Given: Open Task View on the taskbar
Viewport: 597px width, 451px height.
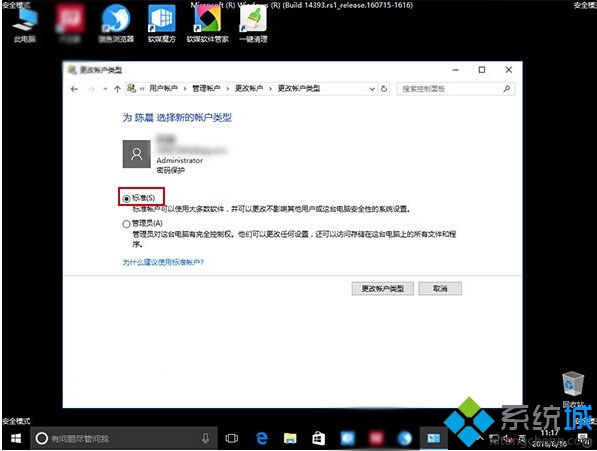Looking at the screenshot, I should (x=231, y=438).
